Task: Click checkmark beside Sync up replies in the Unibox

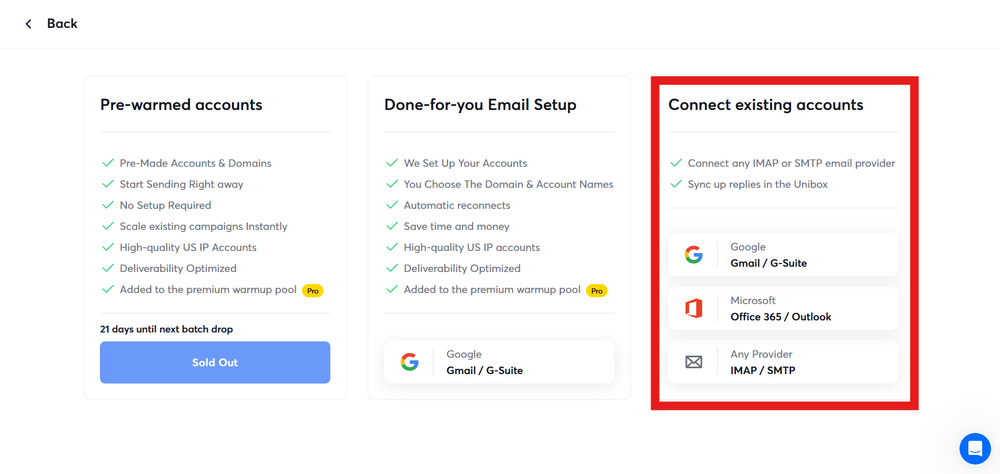Action: 675,184
